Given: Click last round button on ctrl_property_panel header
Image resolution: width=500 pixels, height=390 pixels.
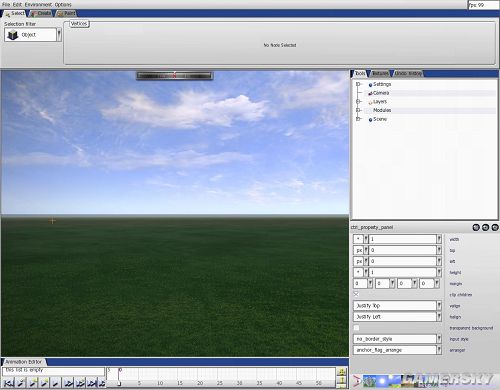Looking at the screenshot, I should point(495,227).
